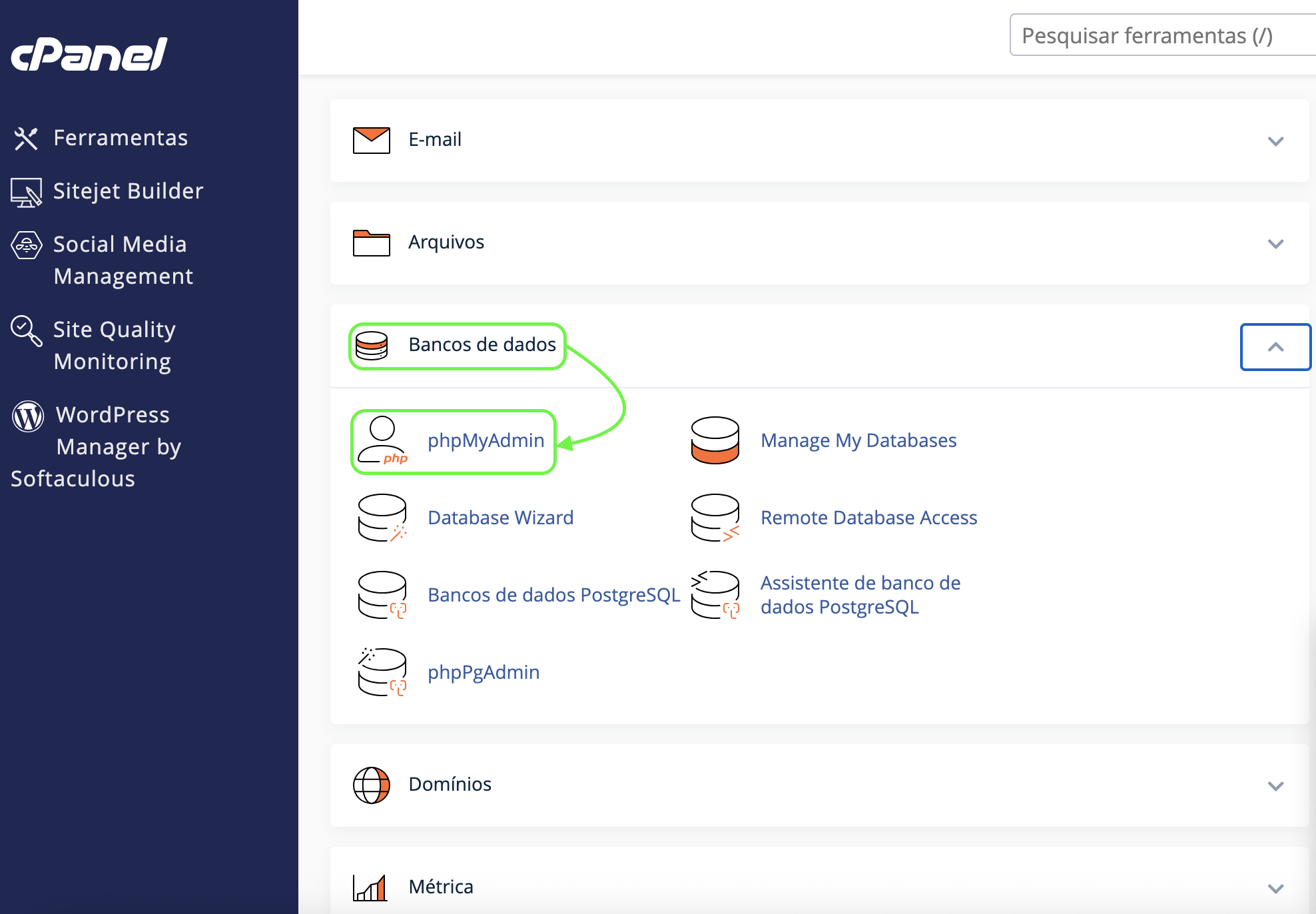Open the phpPgAdmin link
Viewport: 1316px width, 914px height.
(484, 672)
